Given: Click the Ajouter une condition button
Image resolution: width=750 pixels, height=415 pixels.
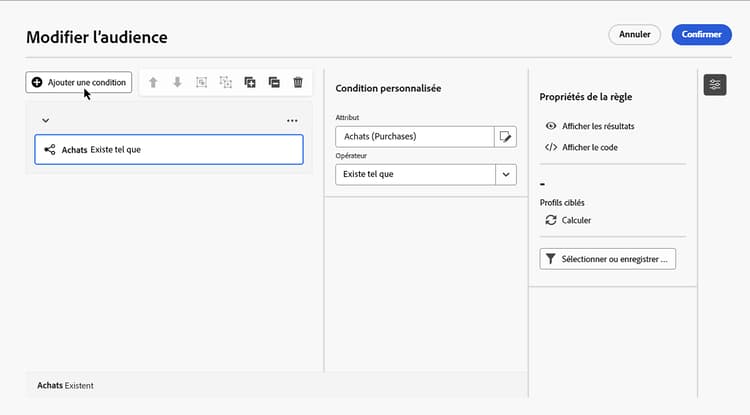Looking at the screenshot, I should coord(79,82).
